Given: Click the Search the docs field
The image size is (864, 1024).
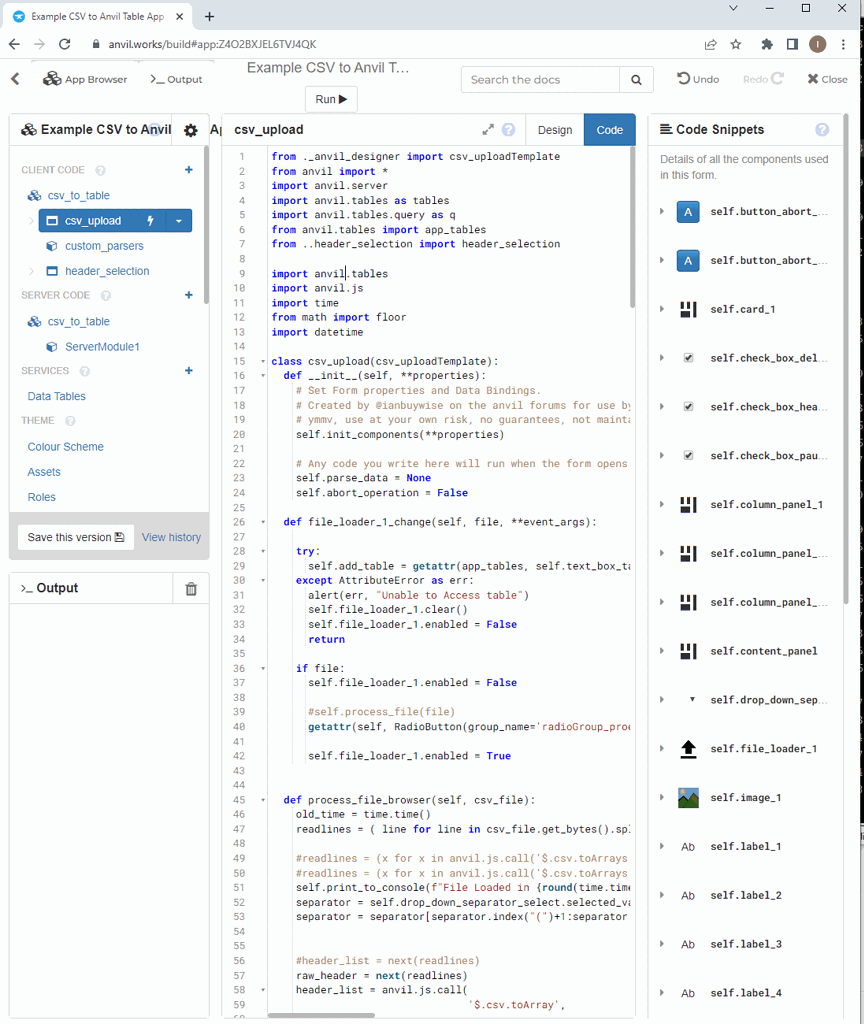Looking at the screenshot, I should tap(540, 80).
